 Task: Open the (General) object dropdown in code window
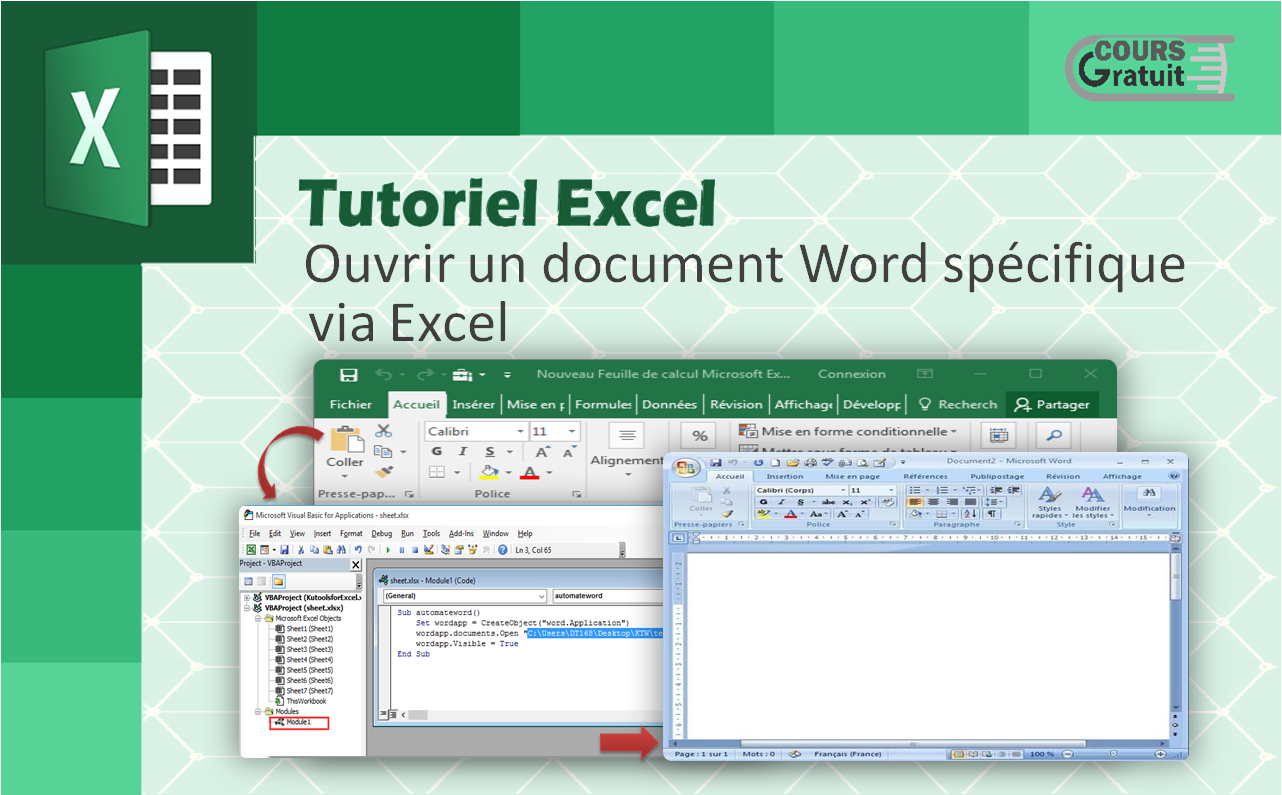(x=541, y=596)
